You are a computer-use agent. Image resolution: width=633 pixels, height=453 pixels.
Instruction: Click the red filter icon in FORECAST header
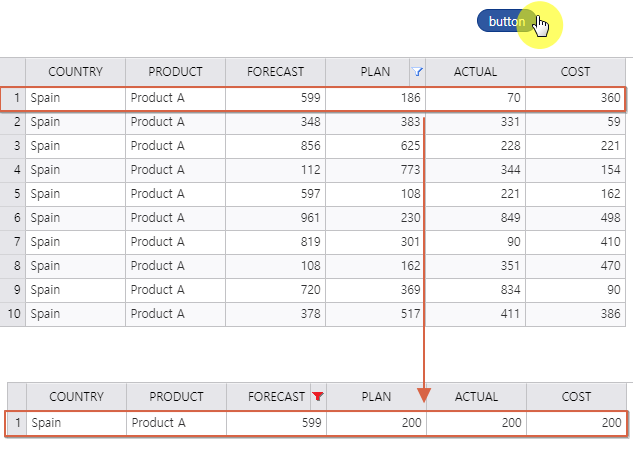tap(318, 397)
